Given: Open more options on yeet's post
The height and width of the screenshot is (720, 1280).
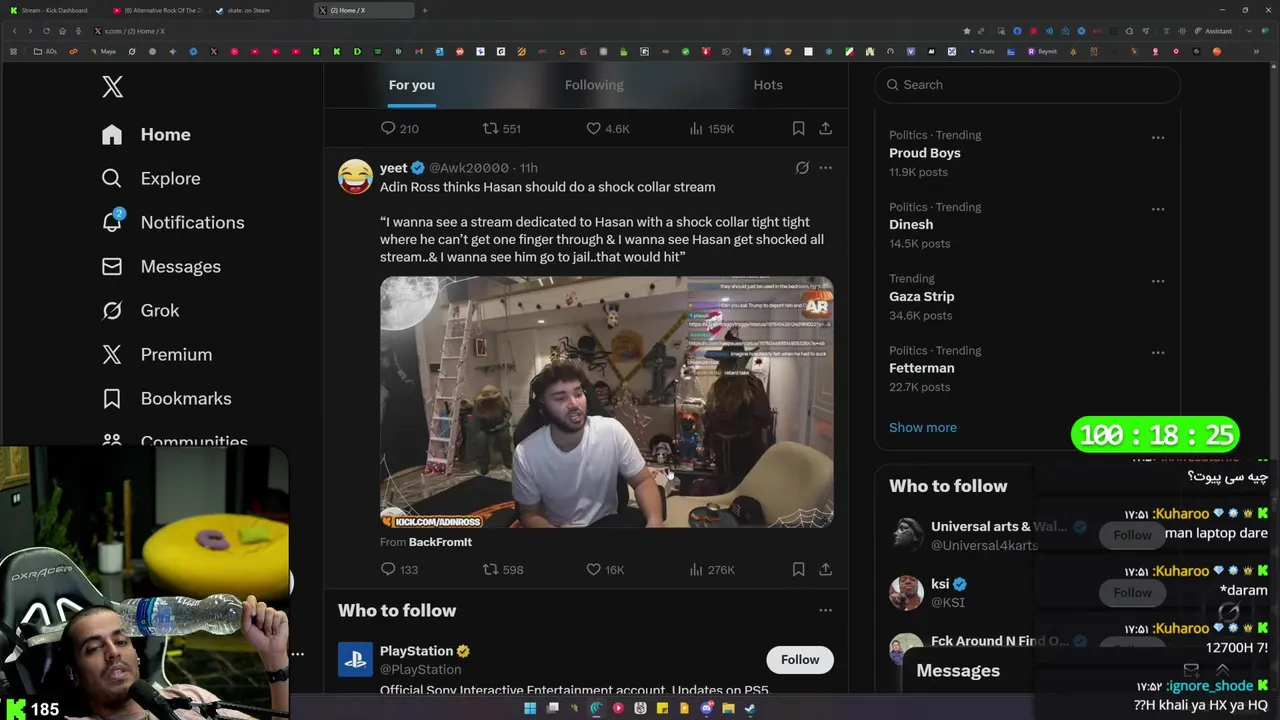Looking at the screenshot, I should coord(825,168).
